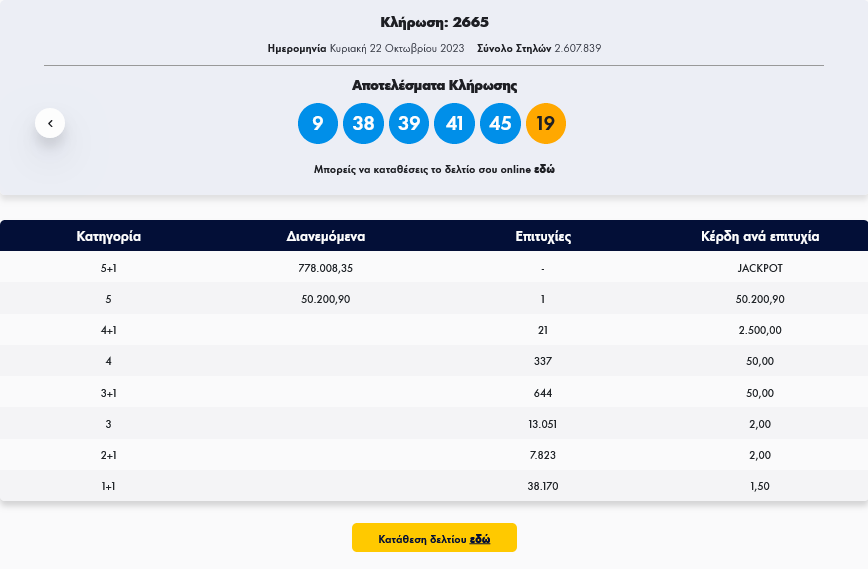Select the 1+1 category row
Image resolution: width=868 pixels, height=569 pixels.
108,486
